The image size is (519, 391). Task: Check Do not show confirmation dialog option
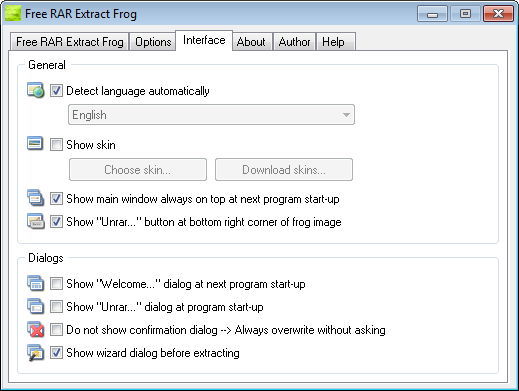56,330
